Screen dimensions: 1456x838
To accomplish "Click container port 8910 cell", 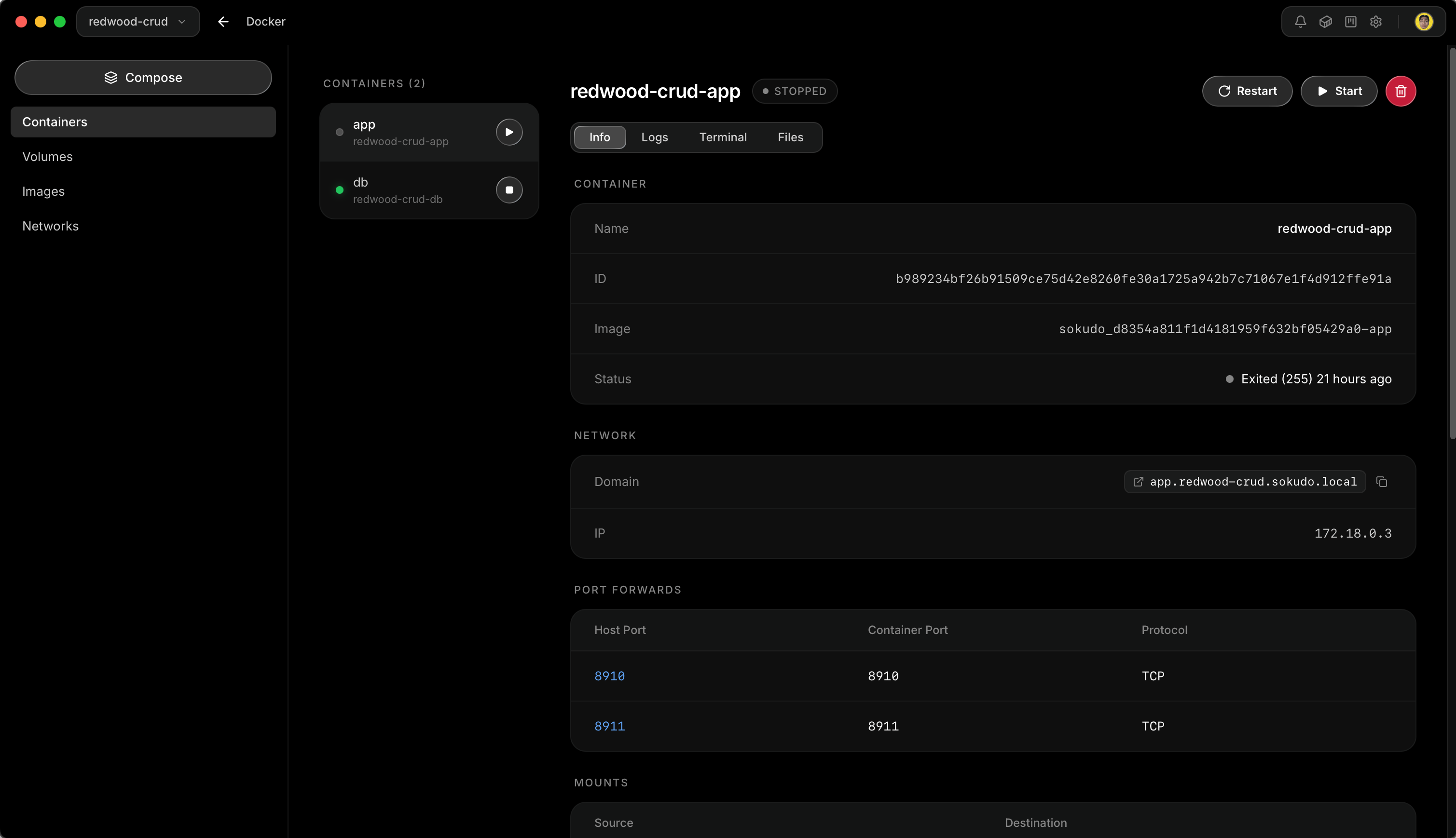I will 883,676.
